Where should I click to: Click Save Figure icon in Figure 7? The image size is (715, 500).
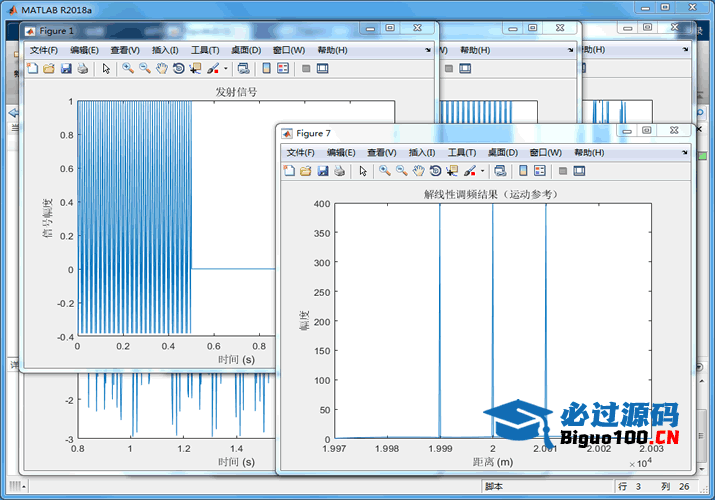pos(323,171)
